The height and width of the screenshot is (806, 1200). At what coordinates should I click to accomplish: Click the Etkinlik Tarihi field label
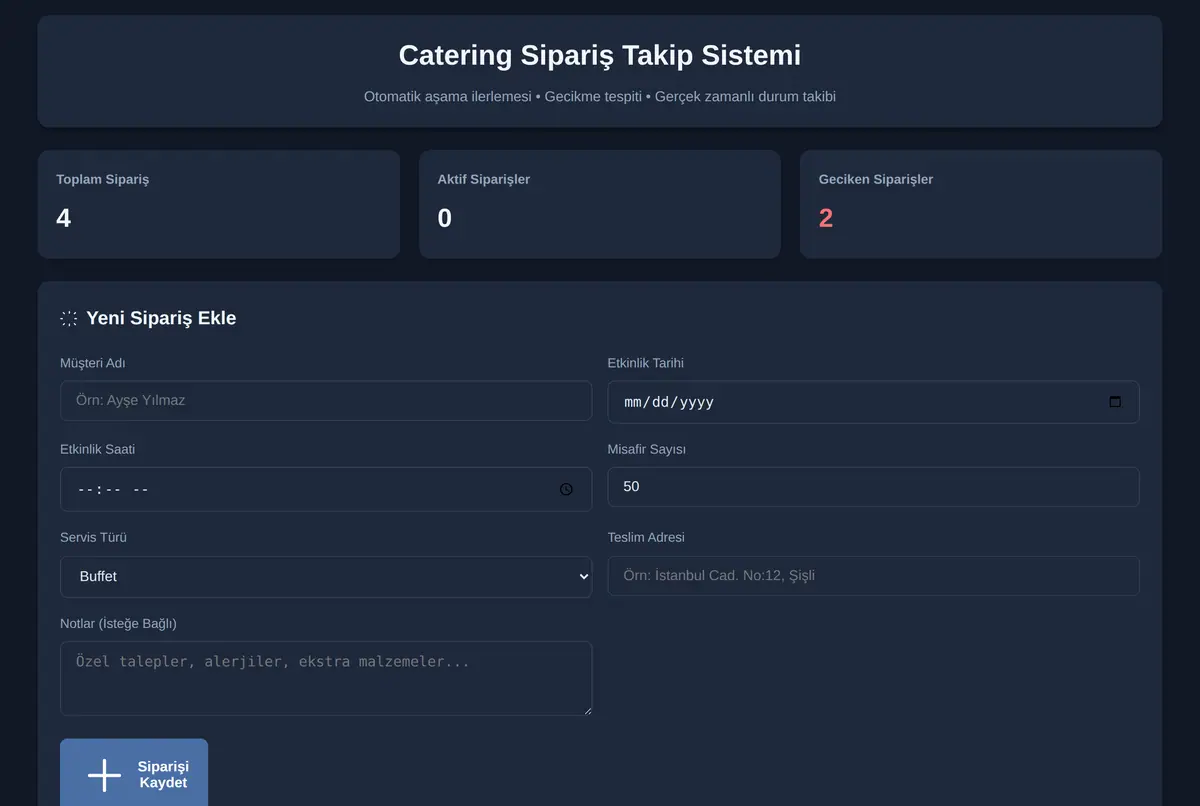click(x=646, y=363)
